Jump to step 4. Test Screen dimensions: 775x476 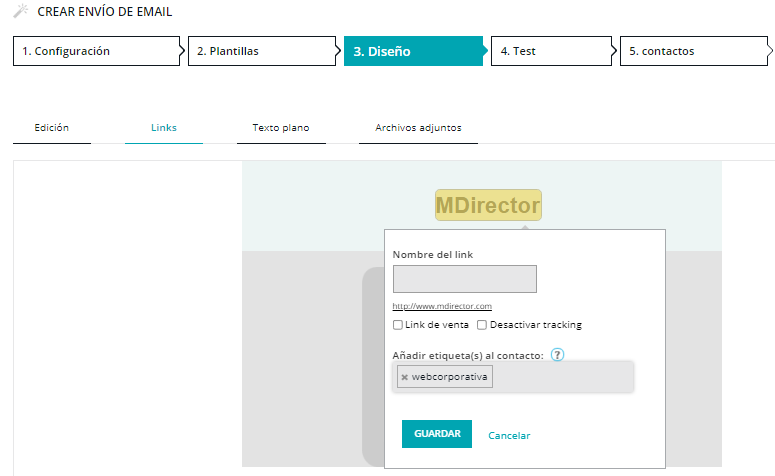(548, 51)
